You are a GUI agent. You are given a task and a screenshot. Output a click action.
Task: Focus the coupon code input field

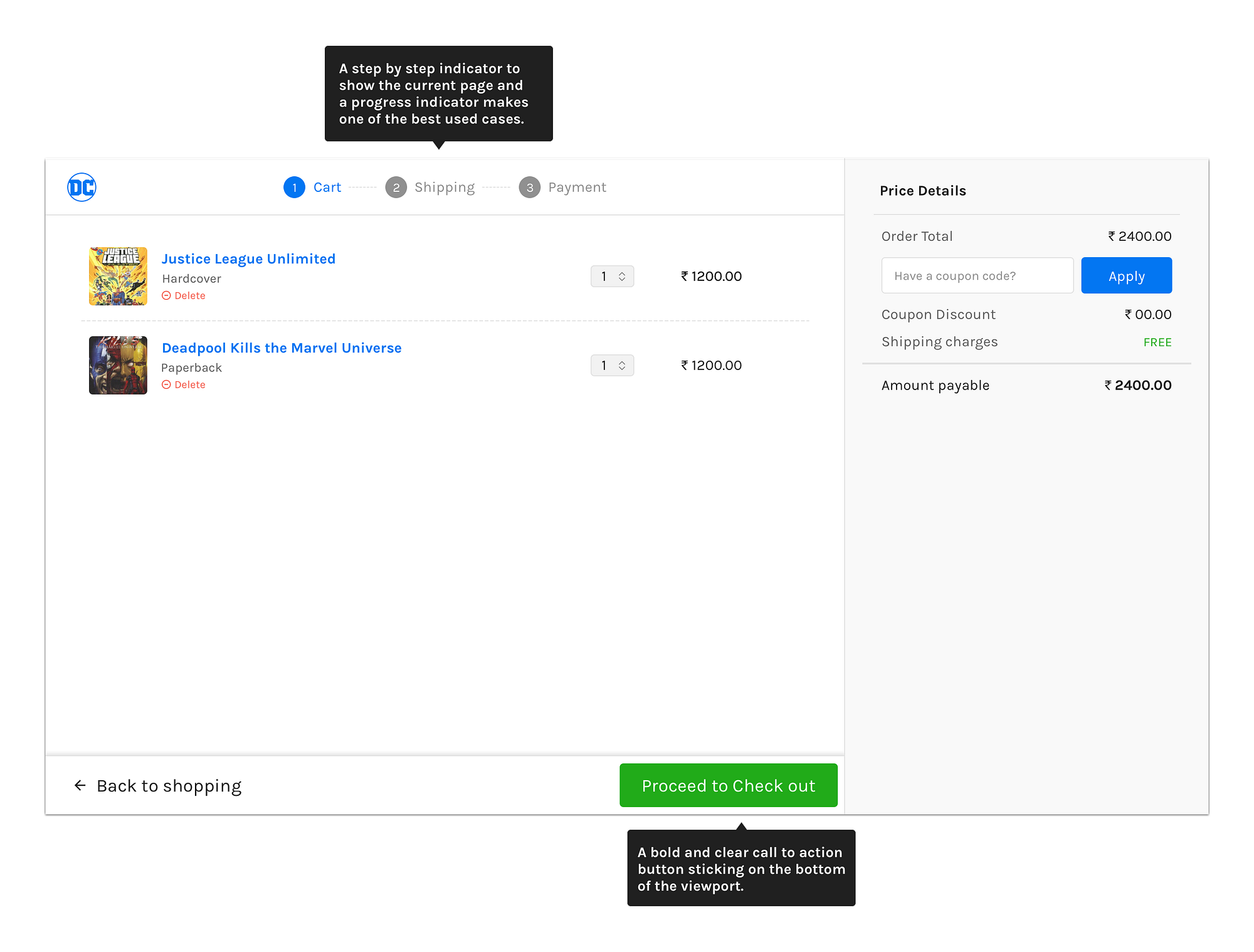click(x=977, y=275)
